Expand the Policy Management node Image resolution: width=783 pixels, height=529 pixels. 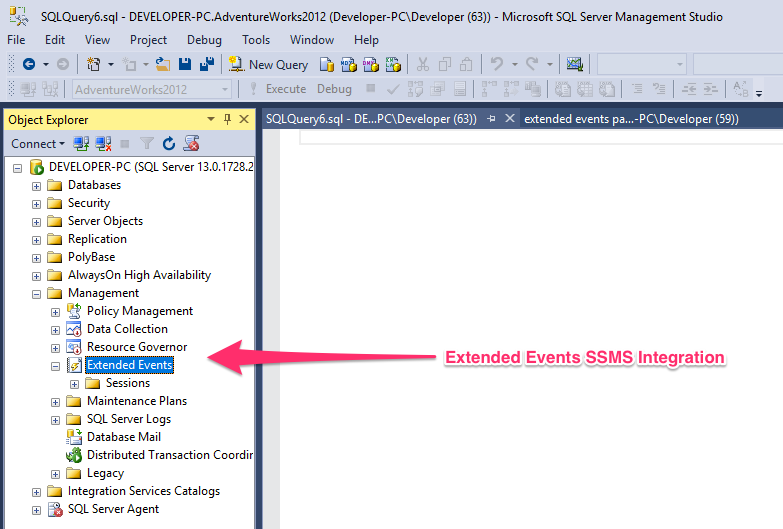(55, 312)
